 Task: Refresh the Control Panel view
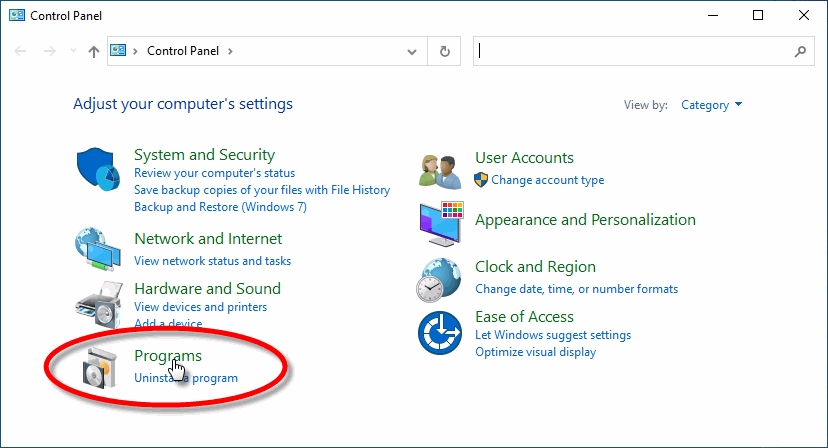[445, 51]
